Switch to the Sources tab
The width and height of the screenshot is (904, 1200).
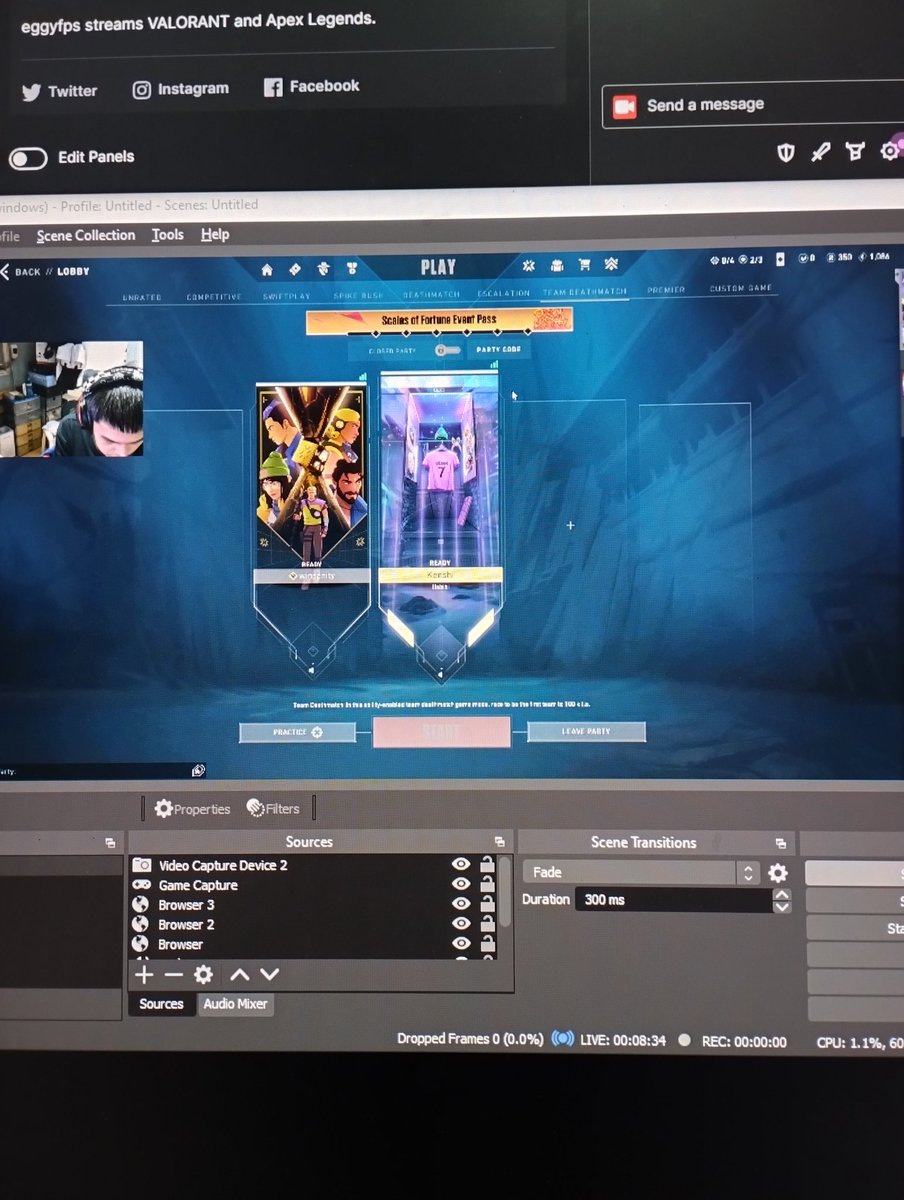tap(161, 1004)
